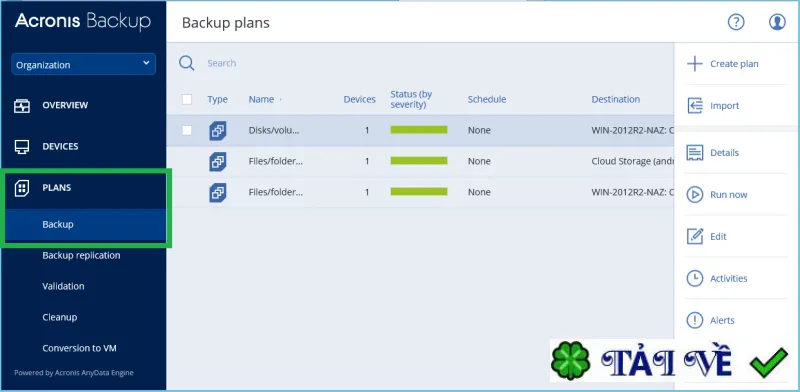The width and height of the screenshot is (800, 392).
Task: Select the PLANS menu label
Action: click(x=57, y=188)
